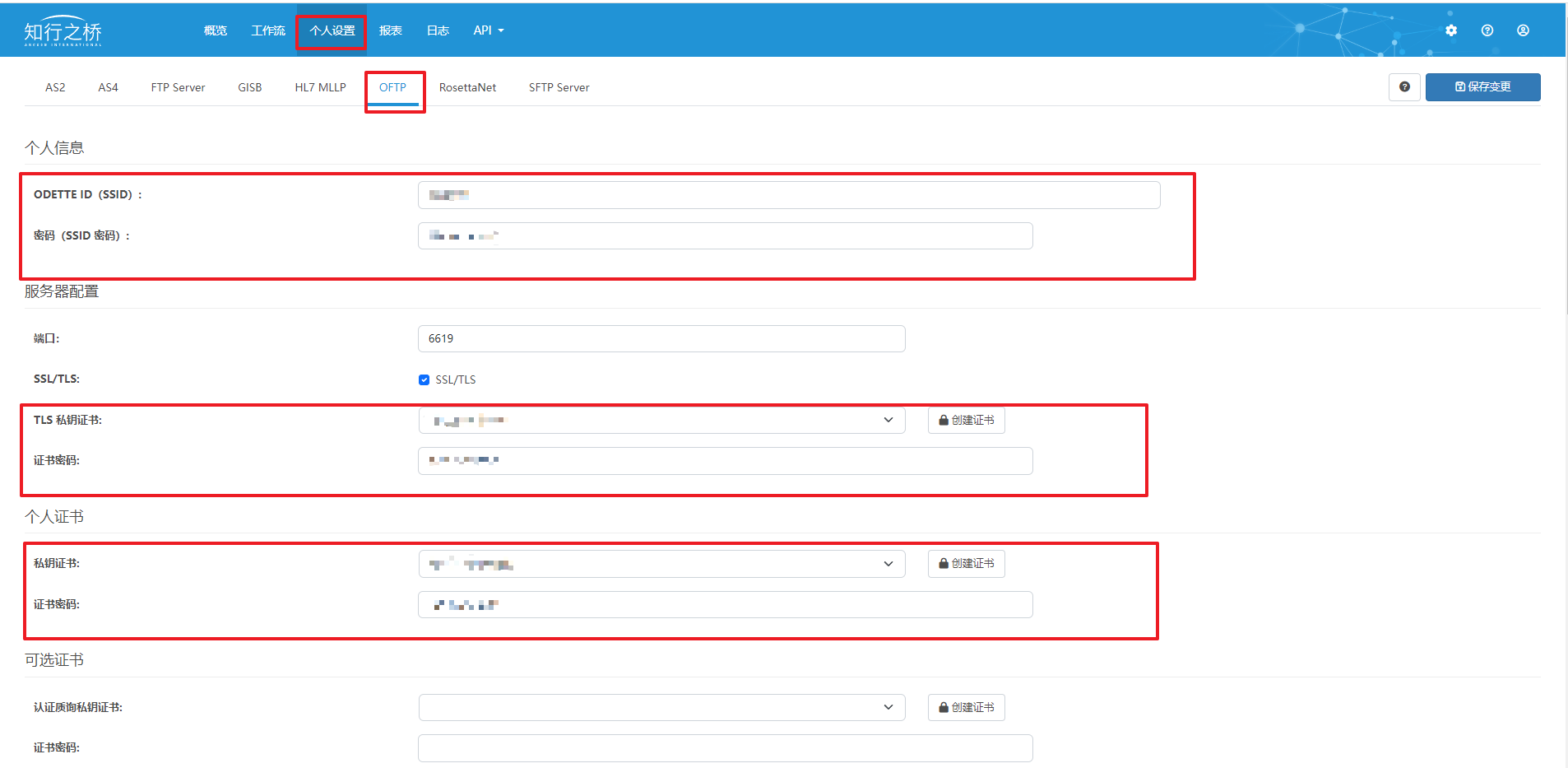
Task: Open the user account icon
Action: [1524, 30]
